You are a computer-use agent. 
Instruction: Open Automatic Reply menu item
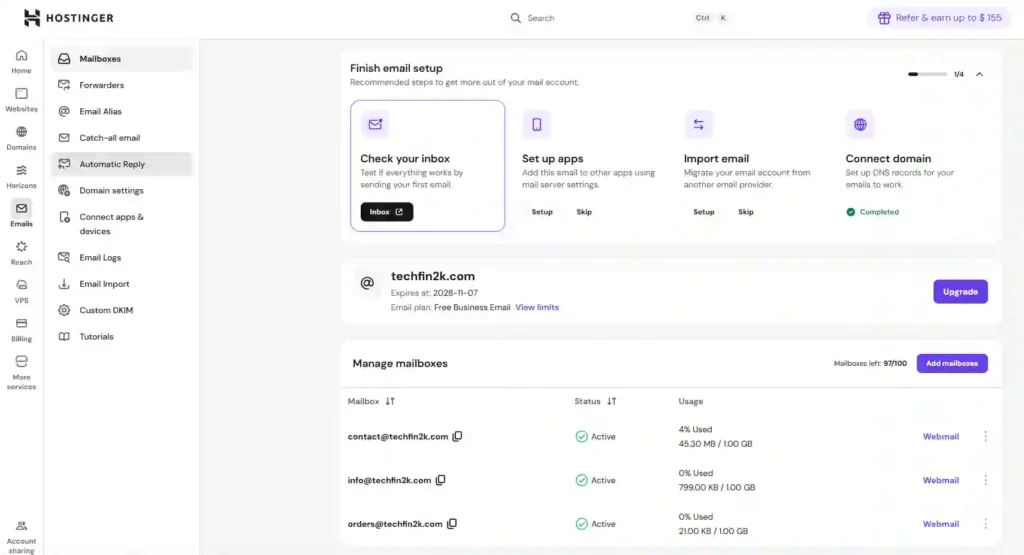tap(121, 164)
